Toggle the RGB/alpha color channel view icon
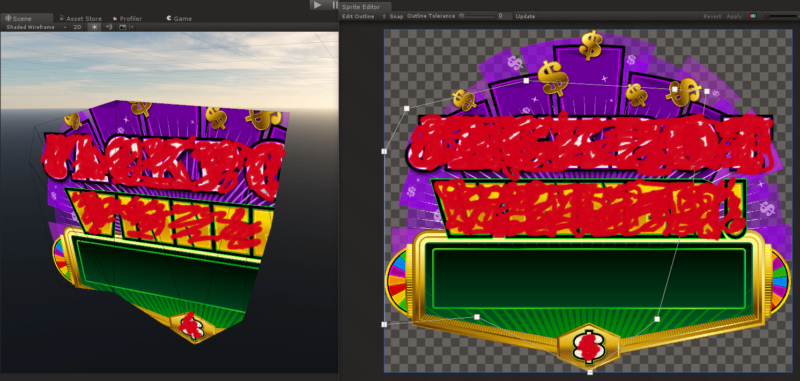Image resolution: width=800 pixels, height=381 pixels. pos(753,16)
